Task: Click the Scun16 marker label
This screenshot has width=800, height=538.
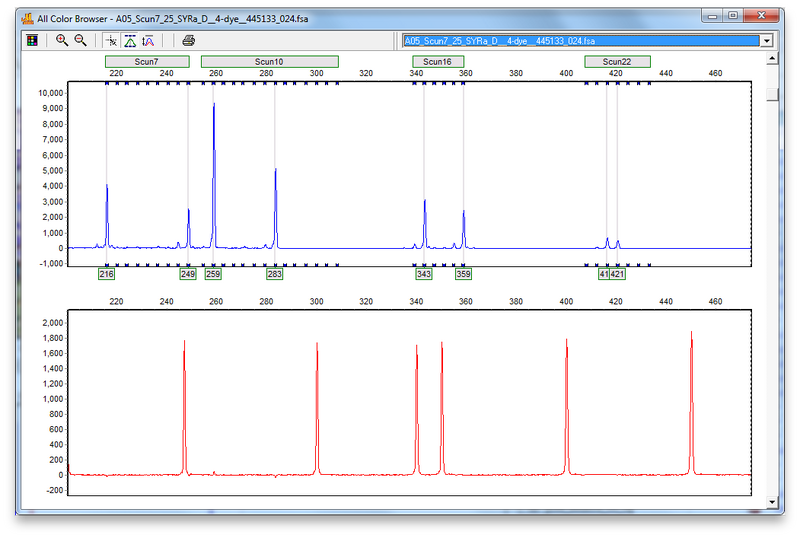Action: tap(438, 62)
